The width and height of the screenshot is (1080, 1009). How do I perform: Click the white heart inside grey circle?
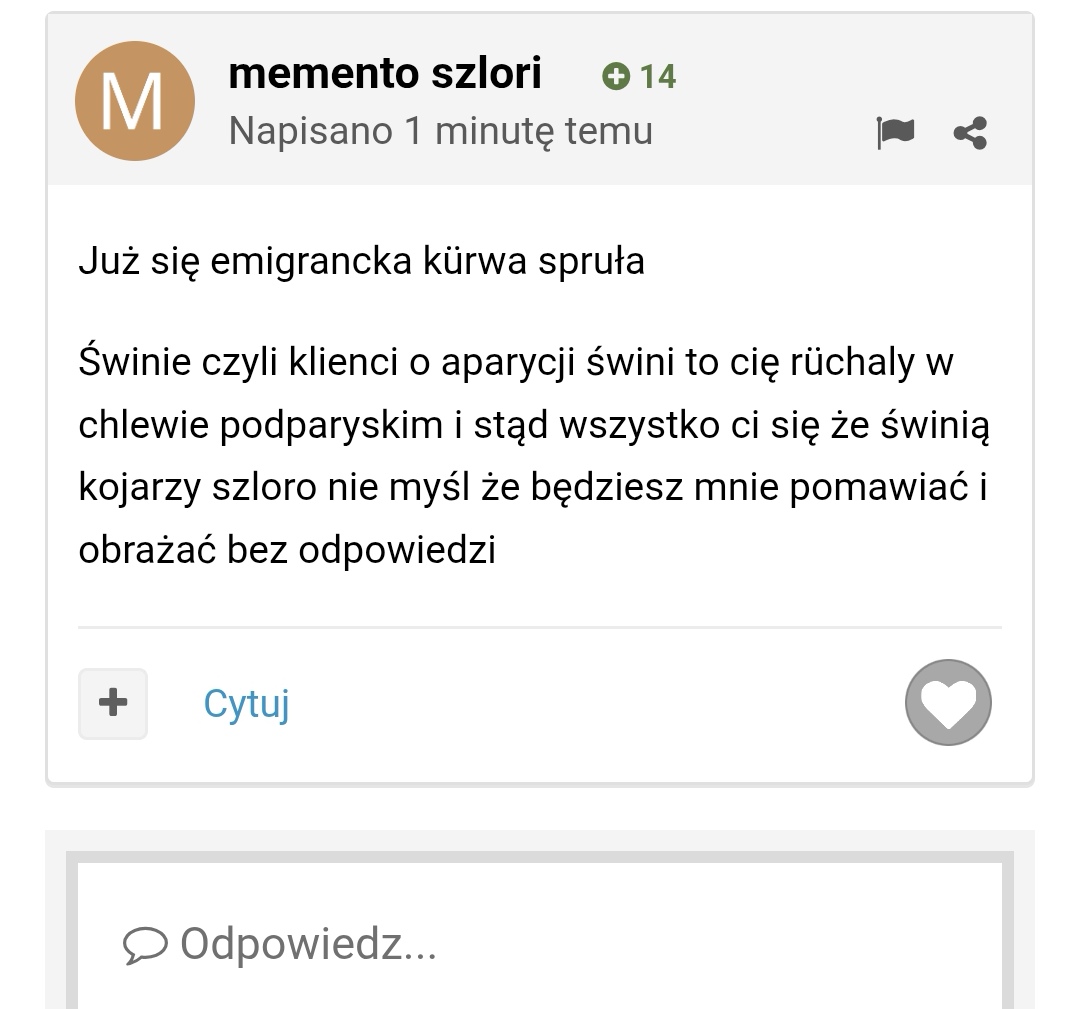point(948,704)
